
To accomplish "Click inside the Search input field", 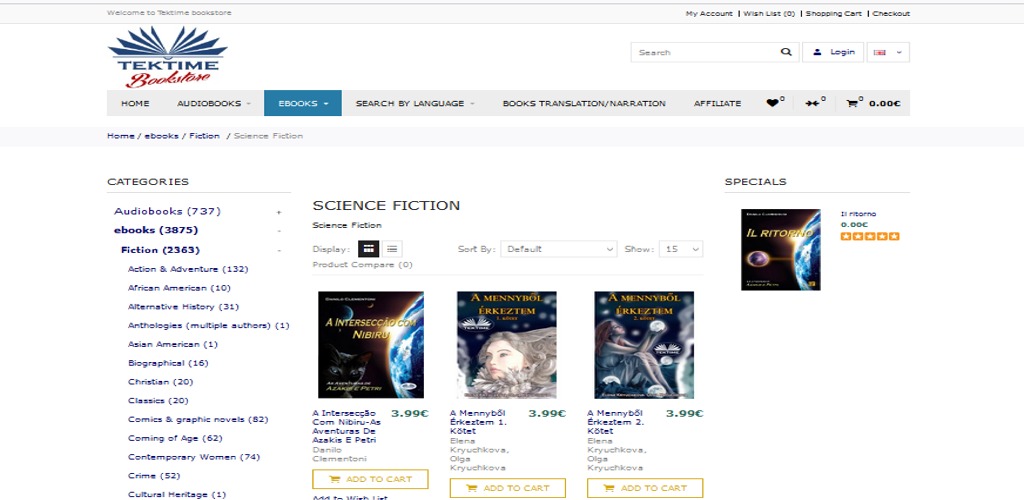I will click(x=705, y=52).
